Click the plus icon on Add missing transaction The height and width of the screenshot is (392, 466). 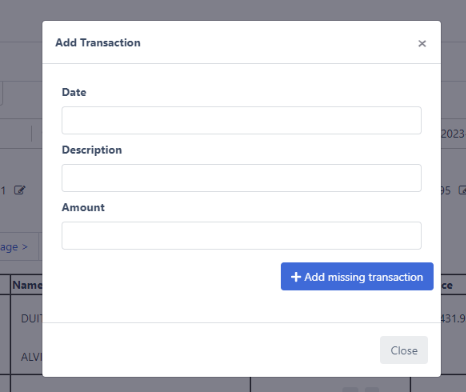296,277
